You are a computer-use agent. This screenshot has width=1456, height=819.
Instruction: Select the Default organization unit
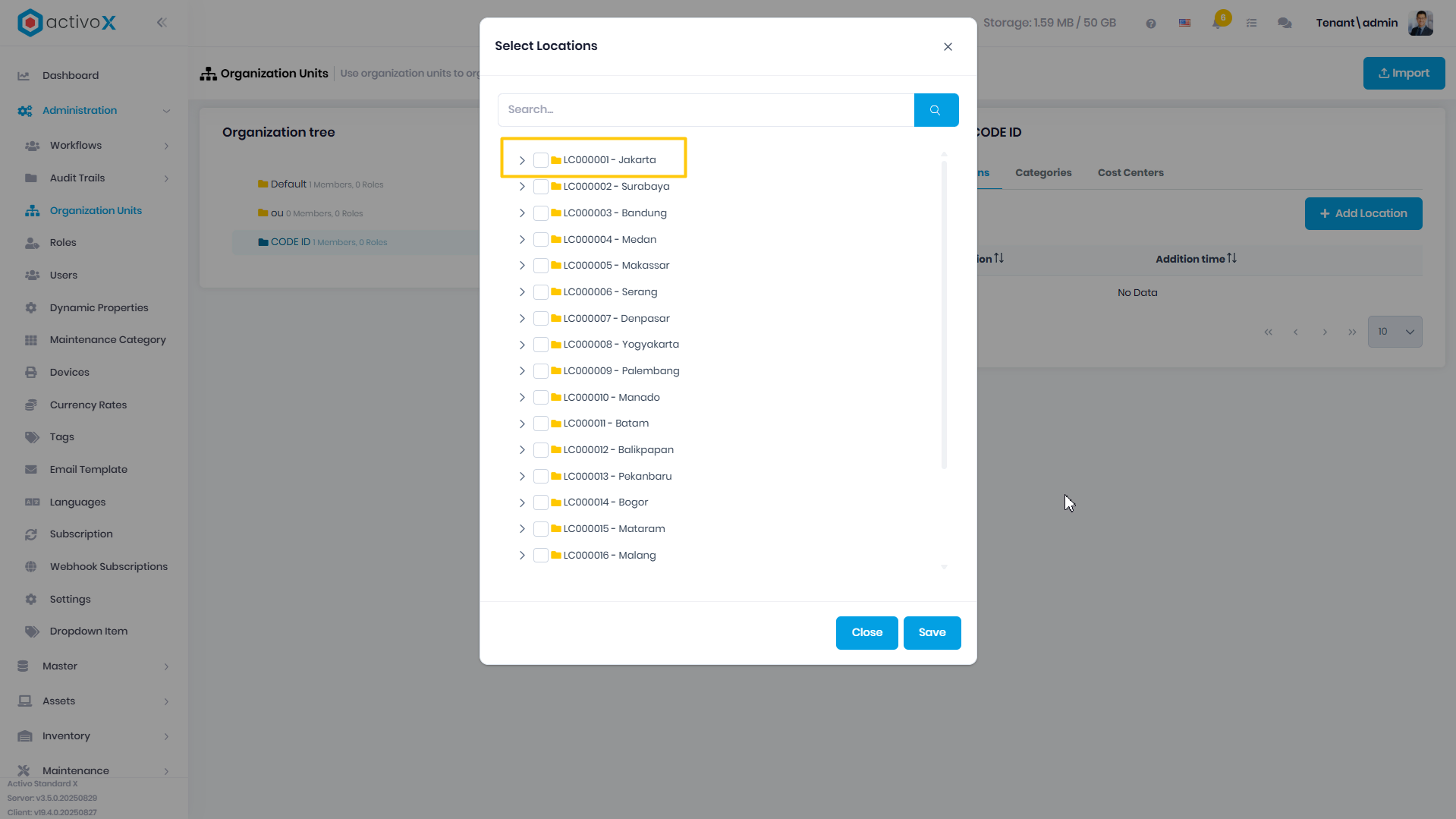288,184
